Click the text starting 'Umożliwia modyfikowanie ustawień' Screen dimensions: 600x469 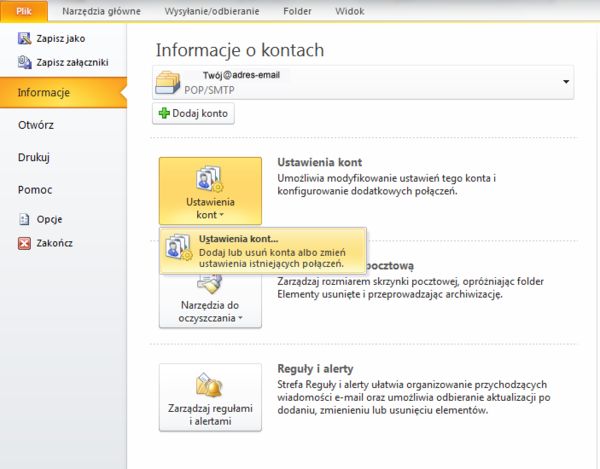pyautogui.click(x=386, y=184)
